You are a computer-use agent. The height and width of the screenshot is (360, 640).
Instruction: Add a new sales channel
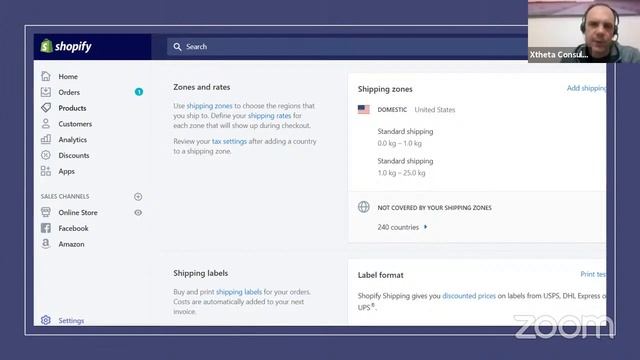(x=138, y=197)
